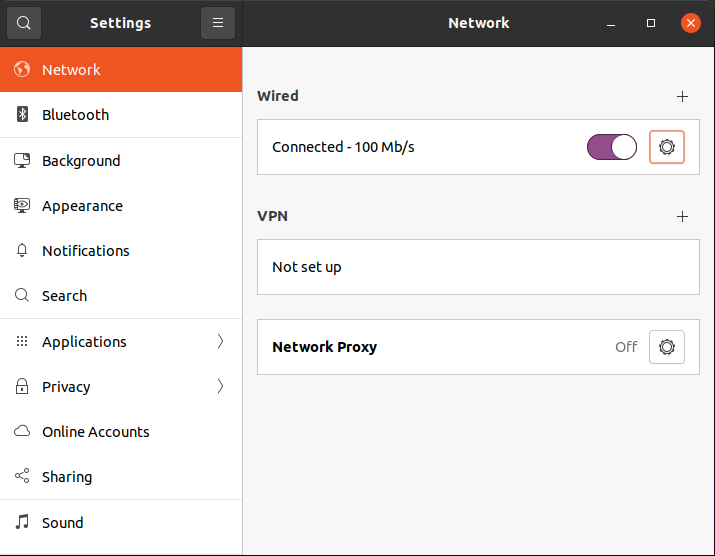Open Sharing settings panel
Screen dimensions: 715x556
pos(121,476)
